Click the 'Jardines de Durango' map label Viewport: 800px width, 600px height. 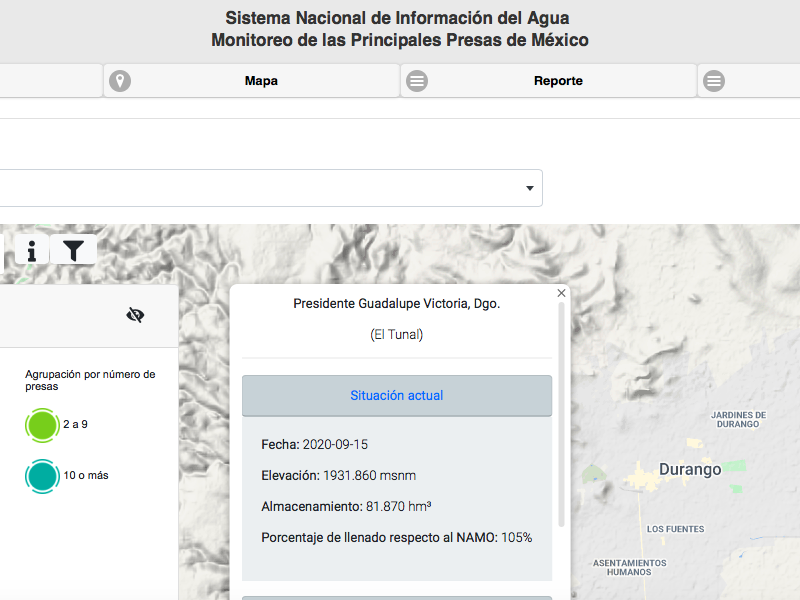[738, 419]
